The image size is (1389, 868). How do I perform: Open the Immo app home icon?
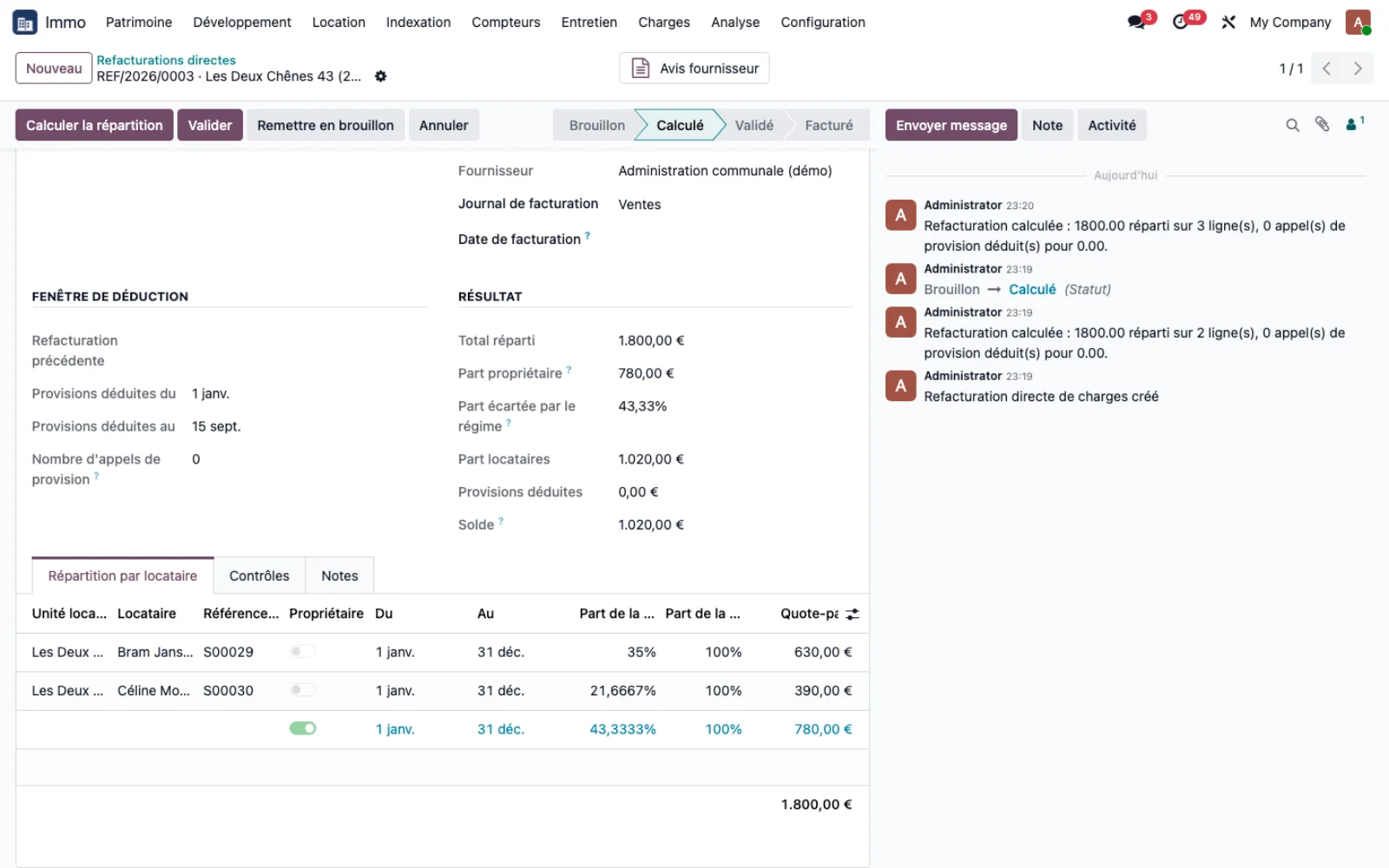24,23
